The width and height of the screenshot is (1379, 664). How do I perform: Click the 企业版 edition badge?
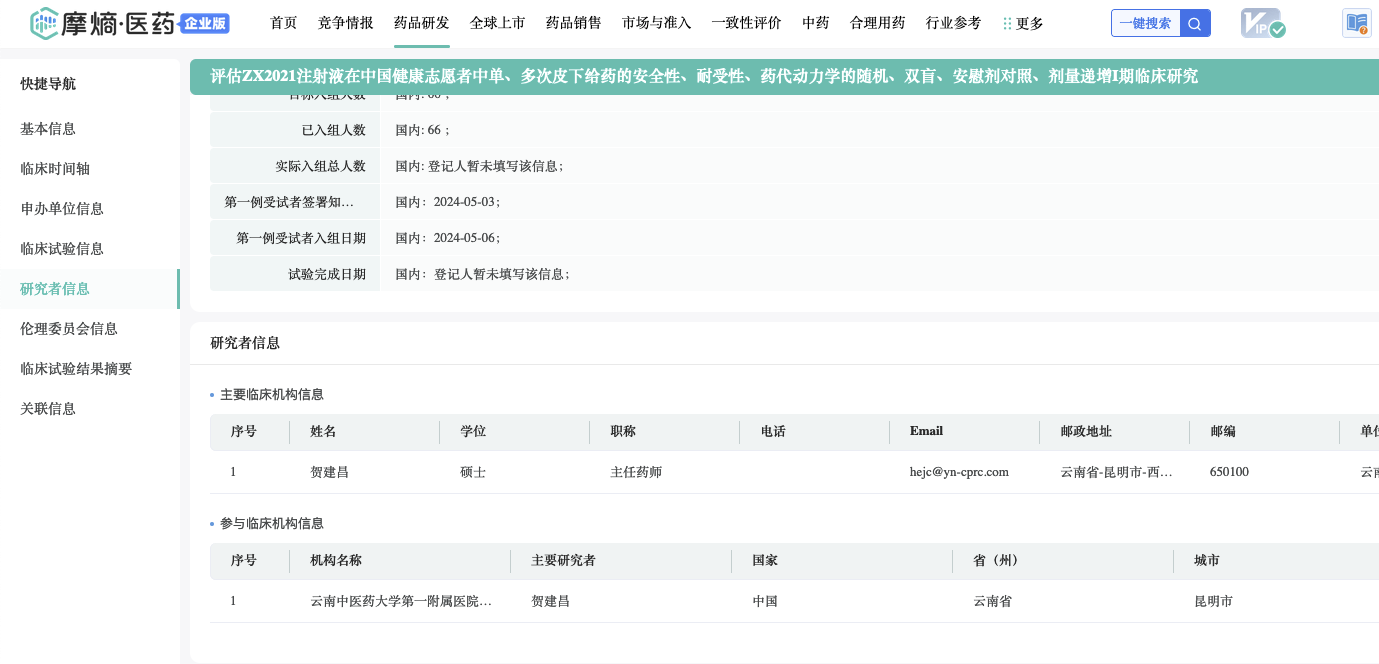(206, 23)
